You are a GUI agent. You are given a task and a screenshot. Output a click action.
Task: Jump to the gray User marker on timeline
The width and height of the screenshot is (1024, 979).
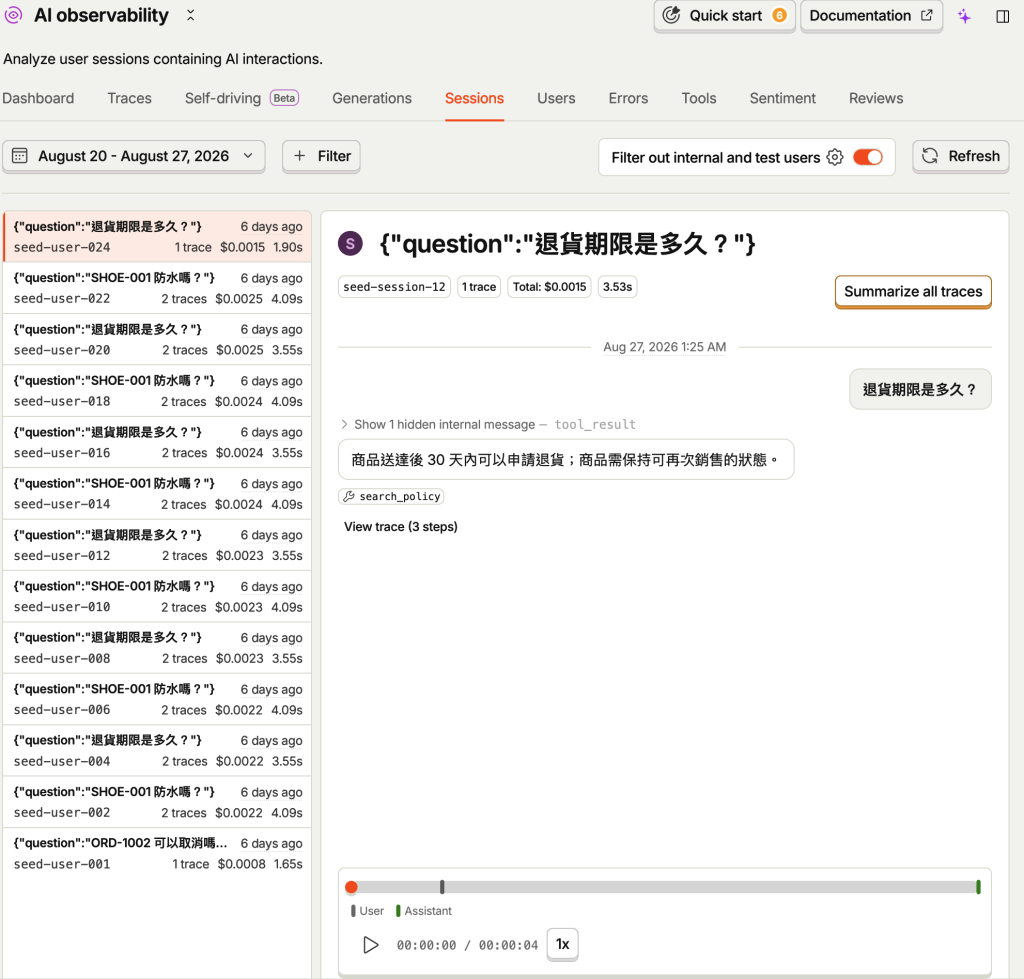tap(442, 887)
